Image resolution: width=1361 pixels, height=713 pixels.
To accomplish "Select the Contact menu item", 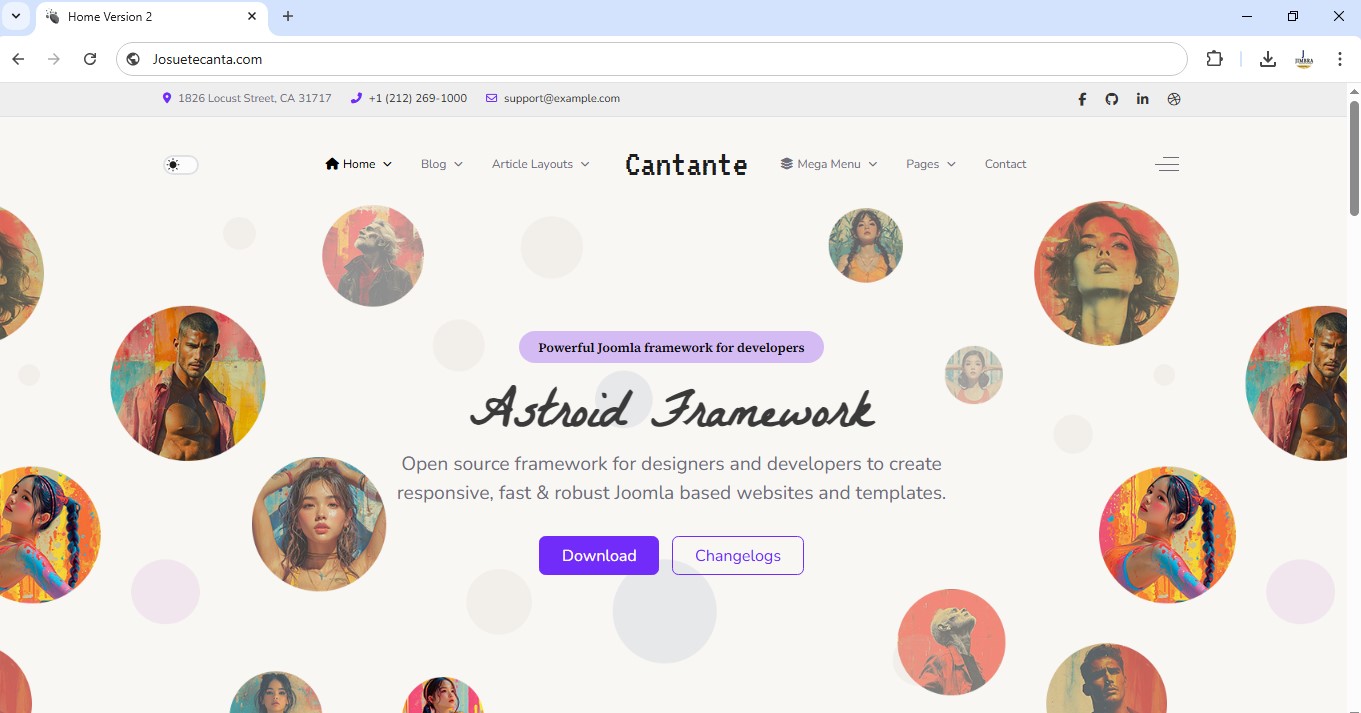I will click(x=1005, y=163).
